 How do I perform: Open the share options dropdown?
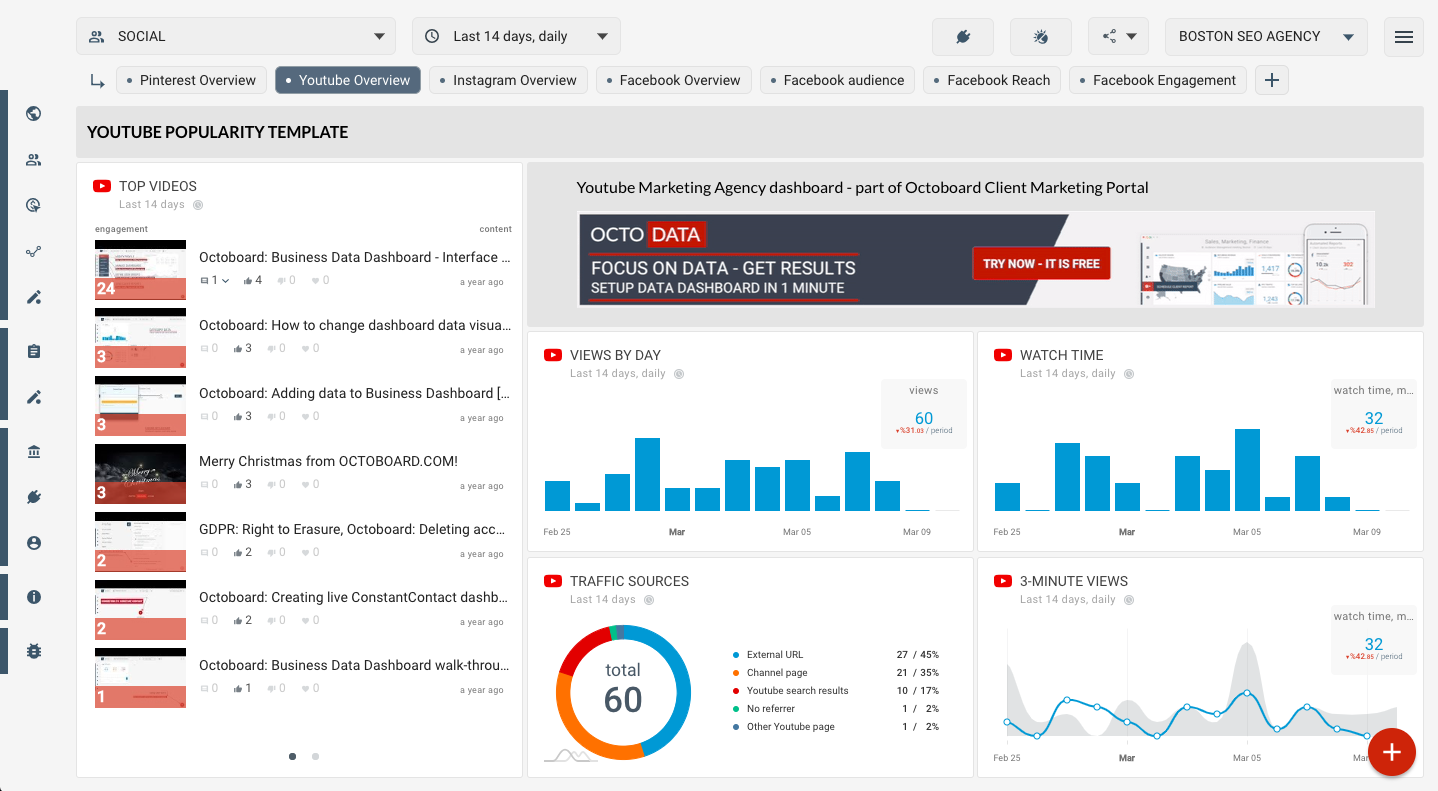coord(1118,37)
